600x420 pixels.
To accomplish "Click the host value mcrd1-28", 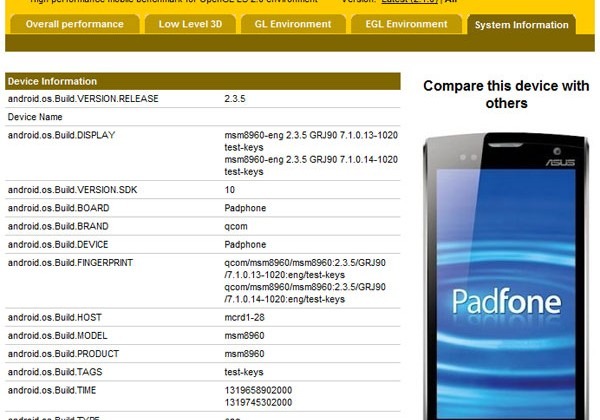I will 244,317.
